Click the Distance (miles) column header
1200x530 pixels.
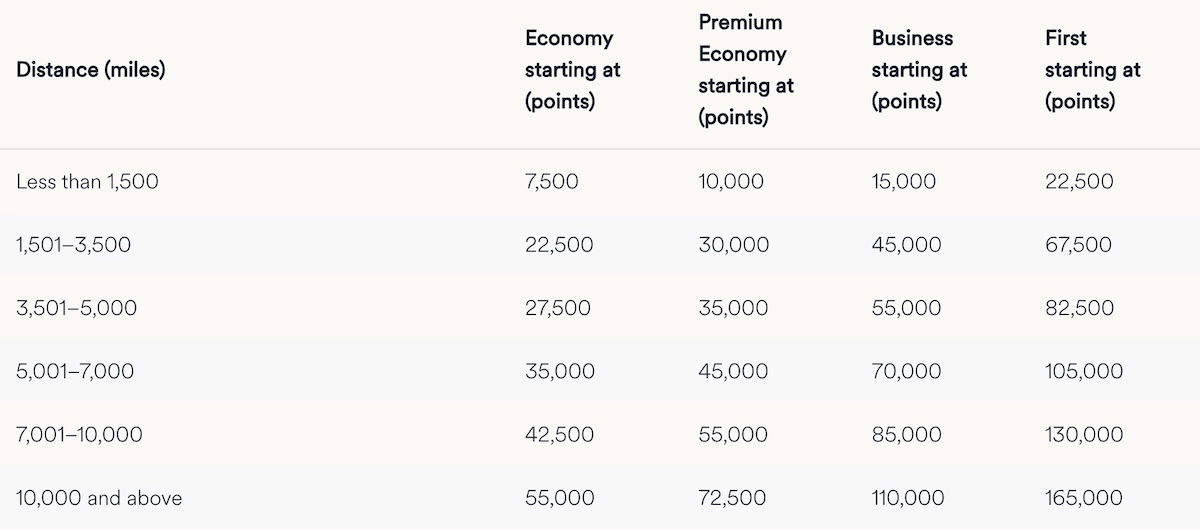click(91, 71)
